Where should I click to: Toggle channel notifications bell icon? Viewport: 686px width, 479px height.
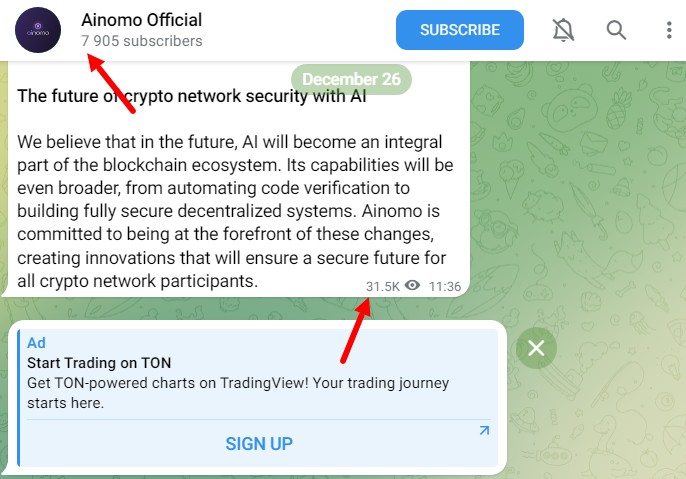pyautogui.click(x=564, y=30)
